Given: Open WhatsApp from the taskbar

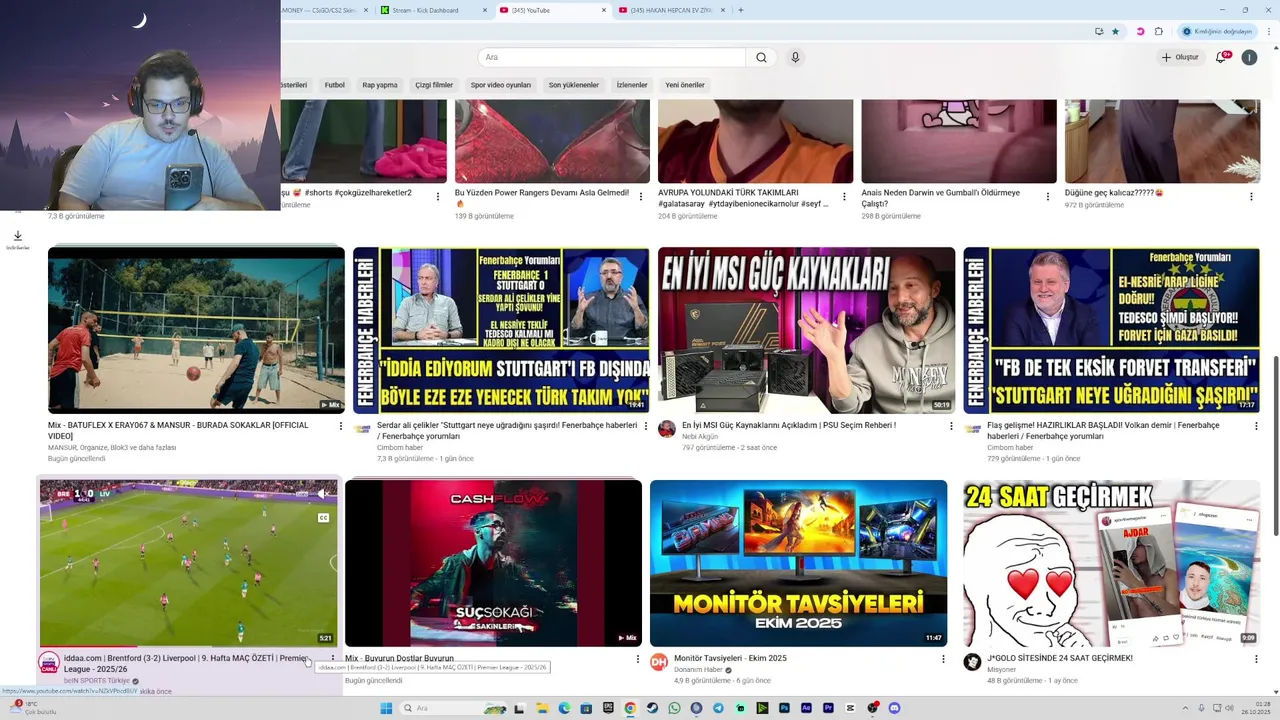Looking at the screenshot, I should tap(674, 708).
